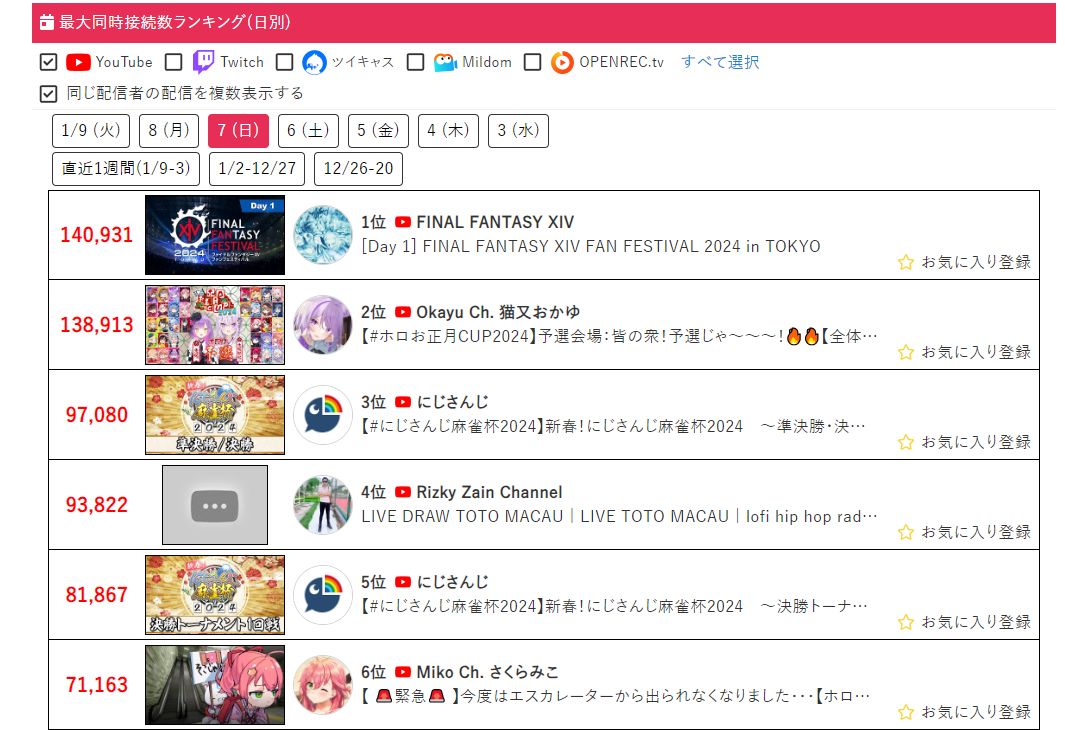The height and width of the screenshot is (730, 1065).
Task: Click favorite star in Rizky Zain row
Action: (905, 532)
